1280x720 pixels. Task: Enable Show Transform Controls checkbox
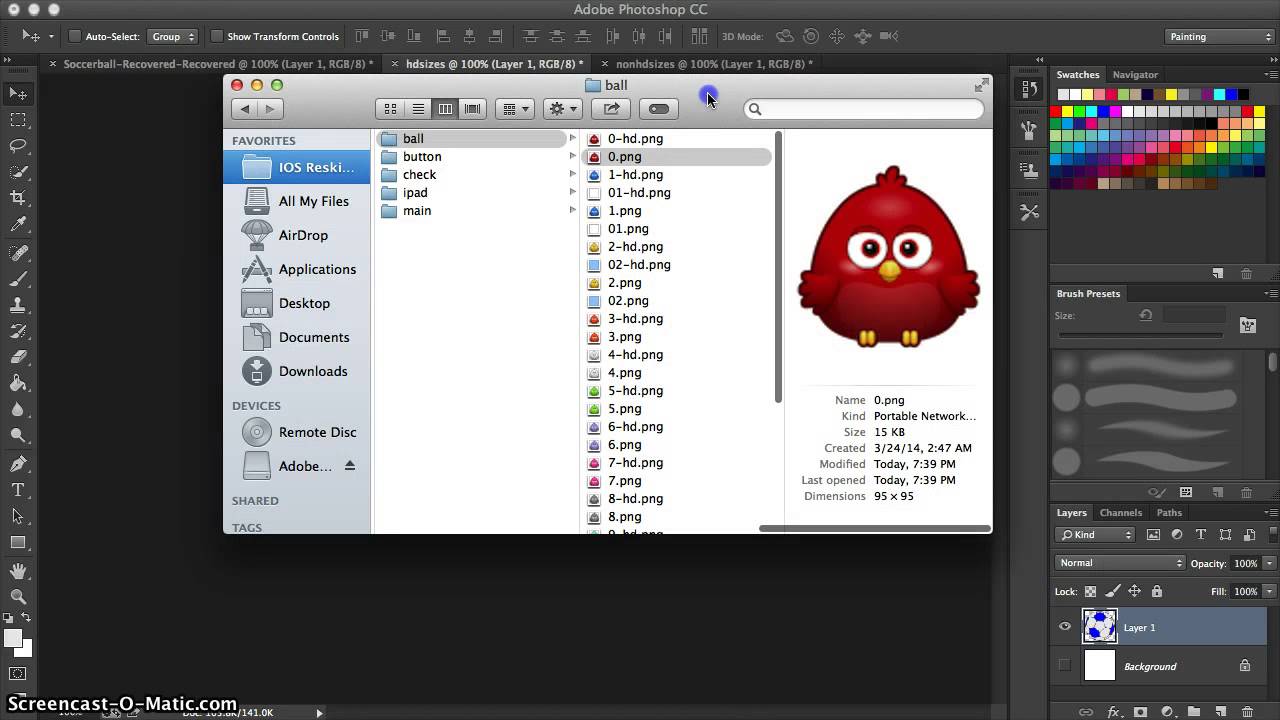[216, 36]
